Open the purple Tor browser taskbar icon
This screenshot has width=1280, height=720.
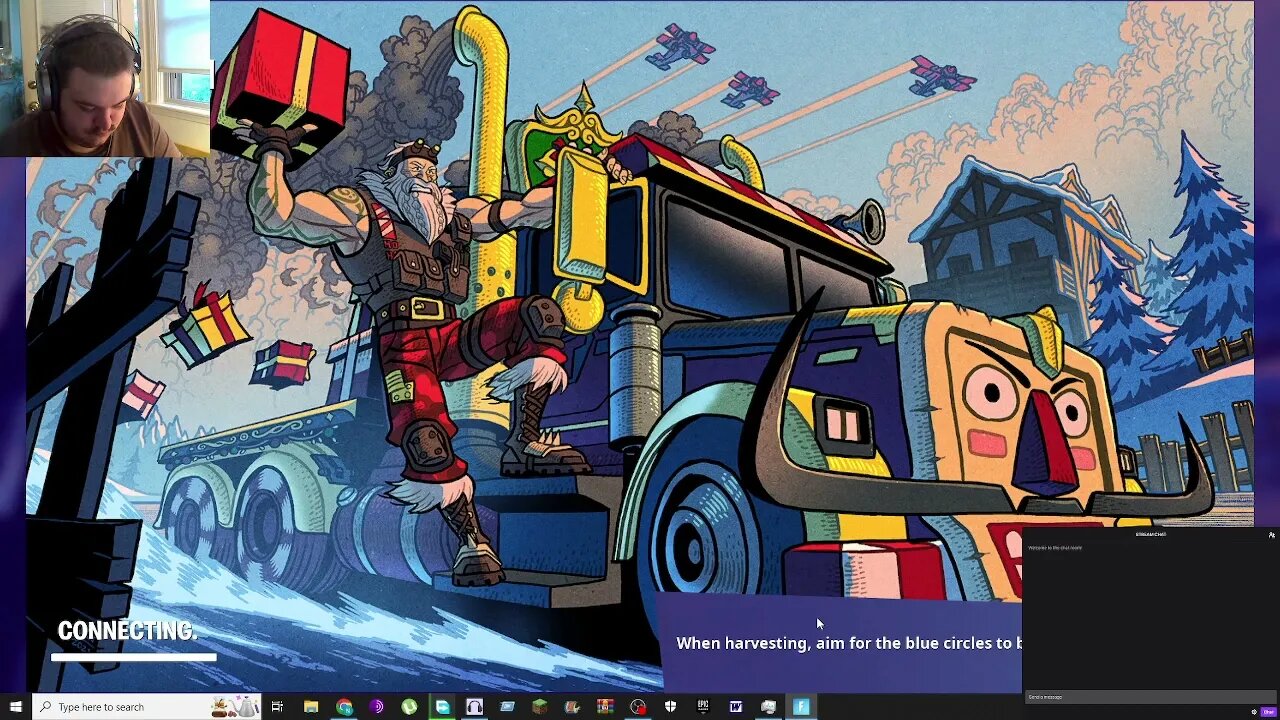pyautogui.click(x=377, y=707)
